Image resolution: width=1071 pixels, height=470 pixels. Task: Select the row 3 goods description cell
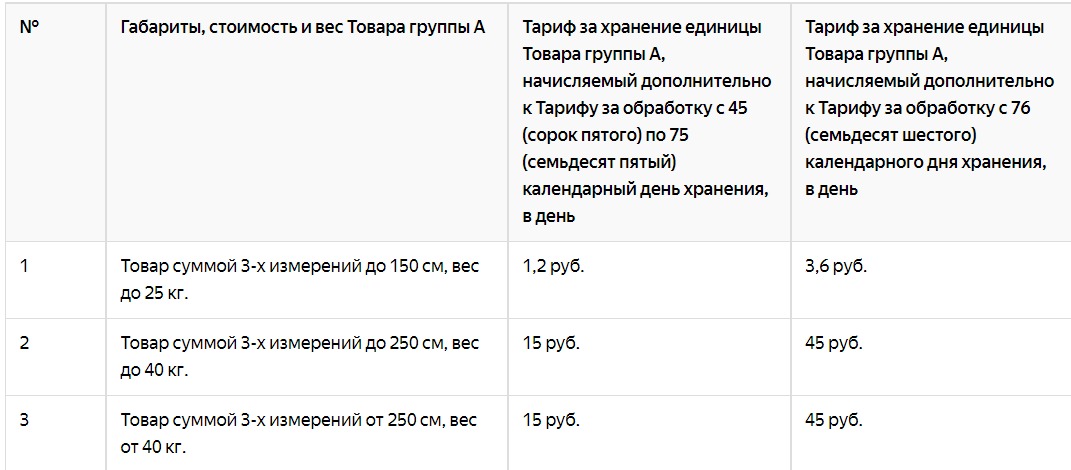[x=300, y=433]
